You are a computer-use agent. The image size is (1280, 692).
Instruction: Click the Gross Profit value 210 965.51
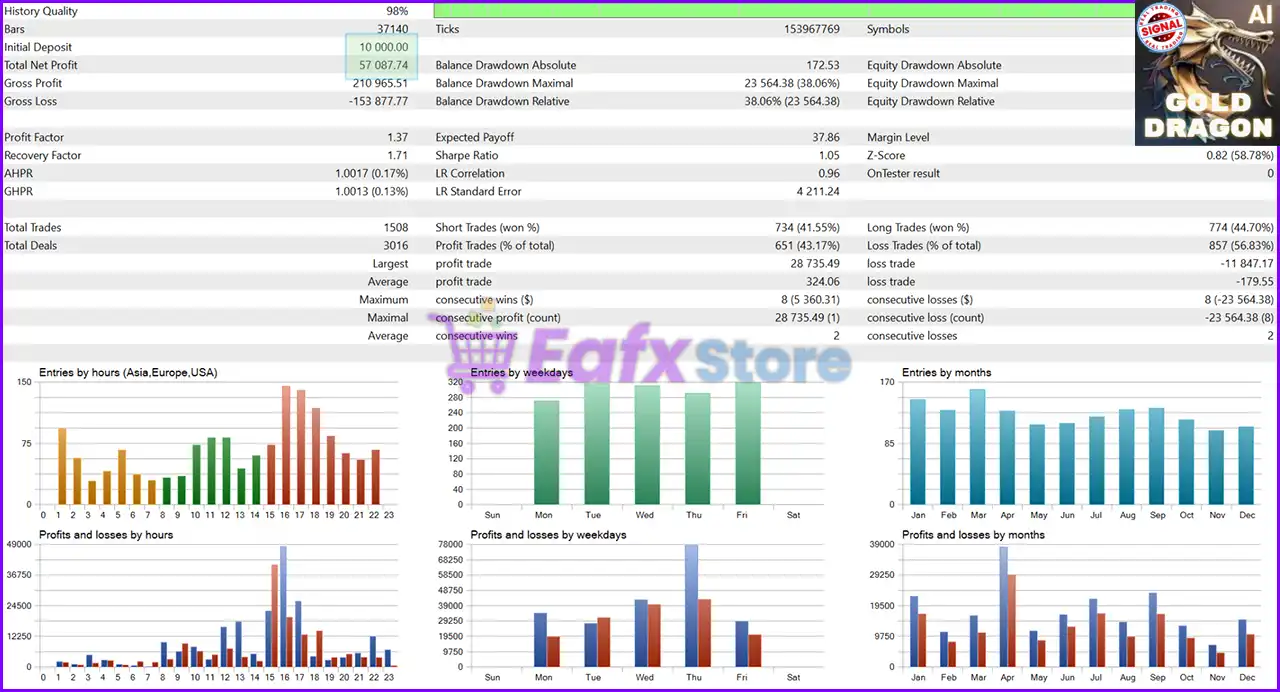380,83
